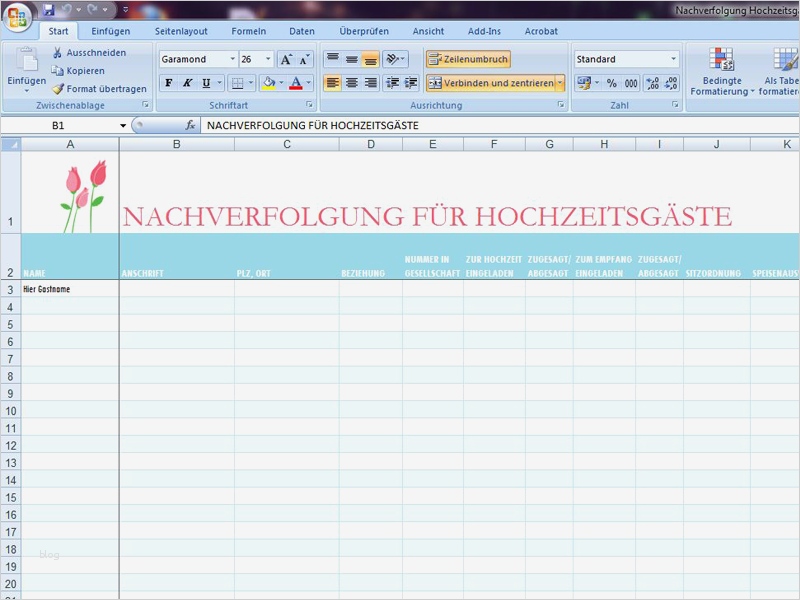Increase font size with large A icon

pos(286,59)
